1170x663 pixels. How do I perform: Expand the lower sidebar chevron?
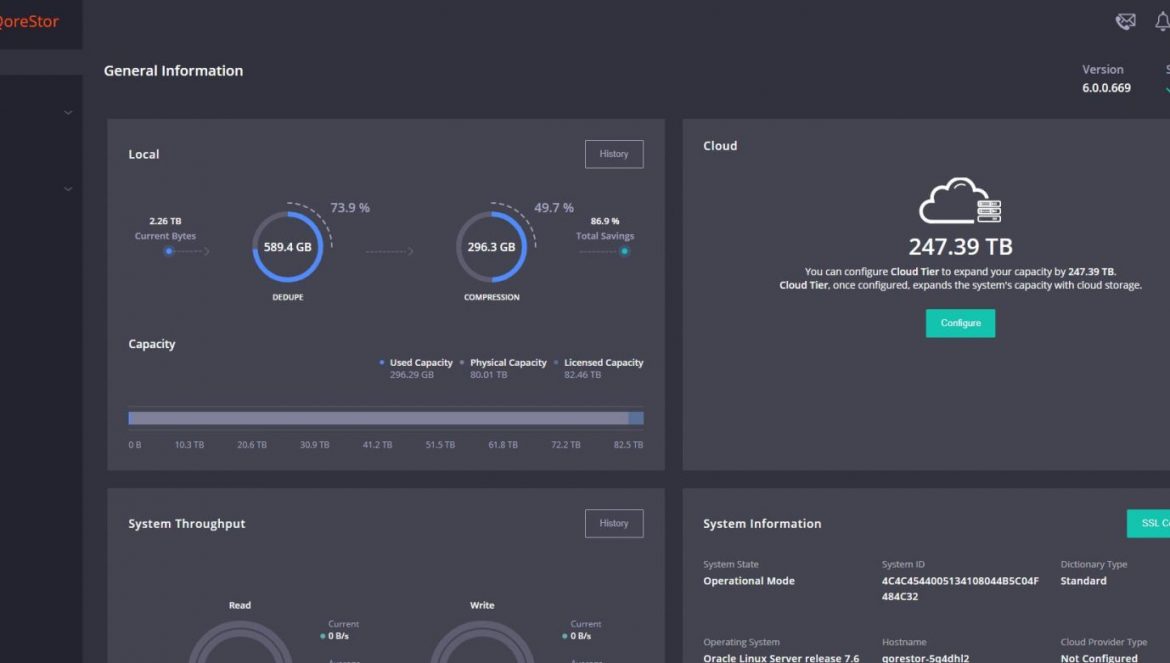[x=68, y=189]
